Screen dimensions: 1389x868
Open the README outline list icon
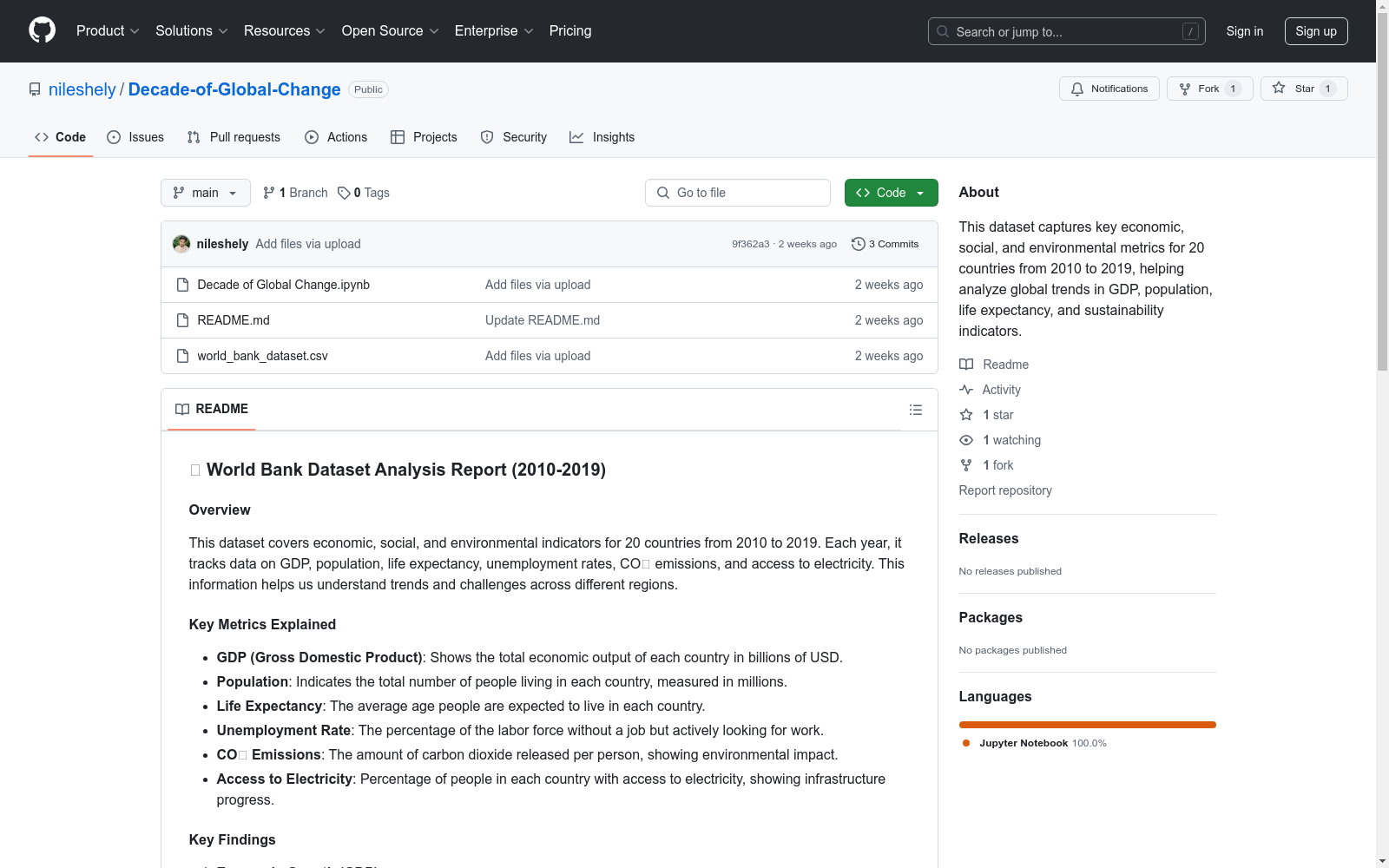[916, 410]
